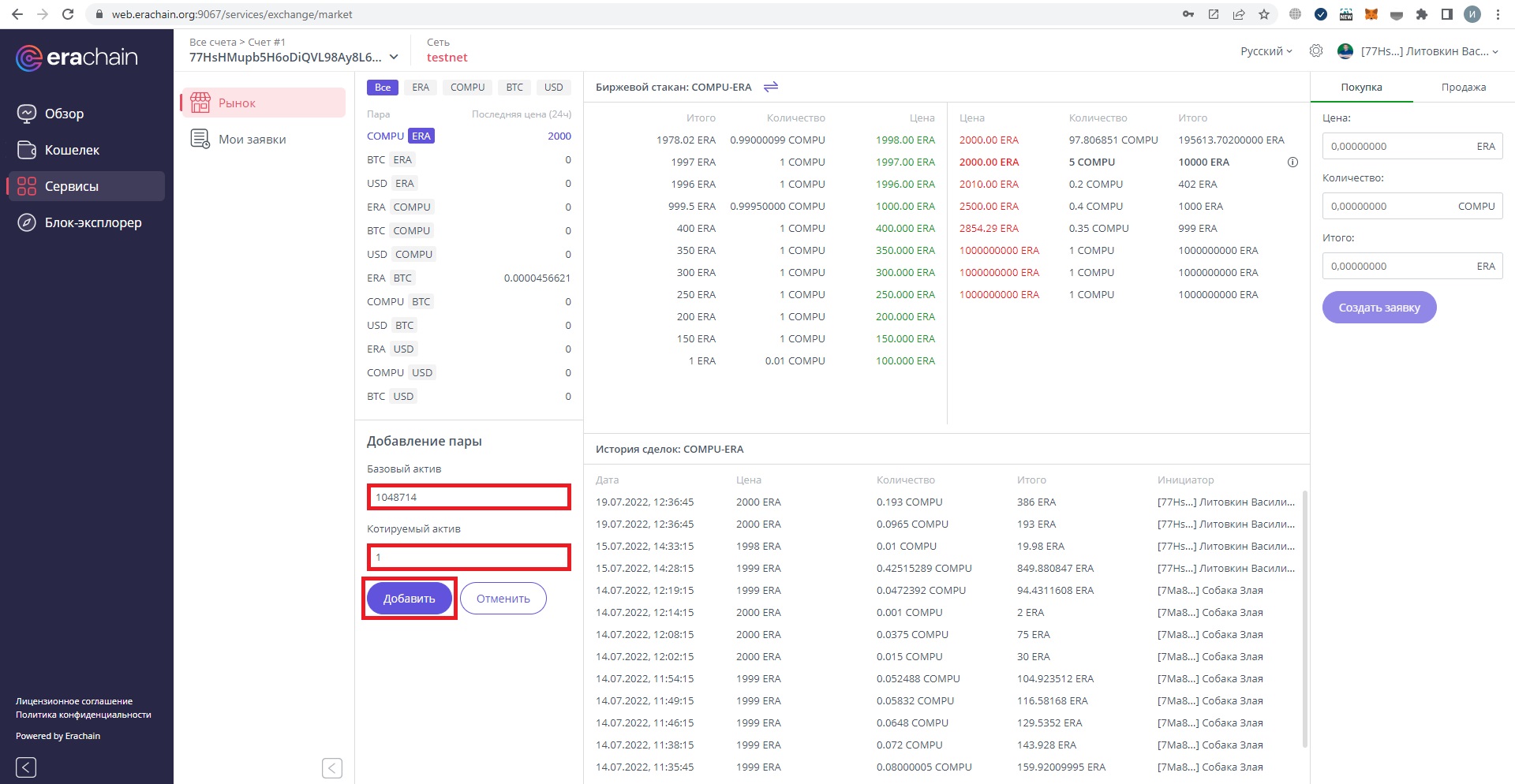Click the Создать заявку button
This screenshot has width=1515, height=784.
click(x=1378, y=308)
